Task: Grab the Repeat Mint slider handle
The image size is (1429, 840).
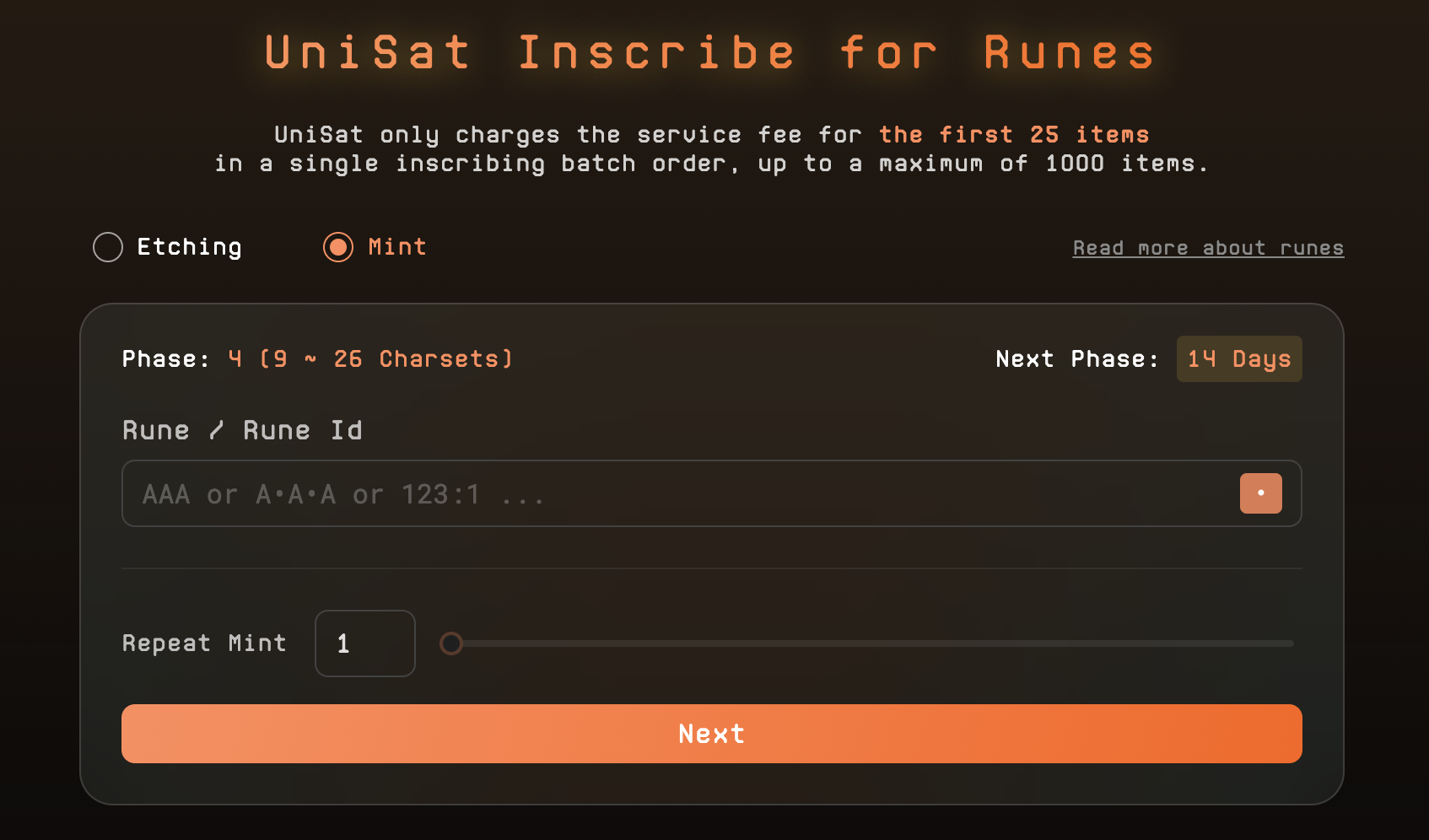Action: tap(451, 643)
